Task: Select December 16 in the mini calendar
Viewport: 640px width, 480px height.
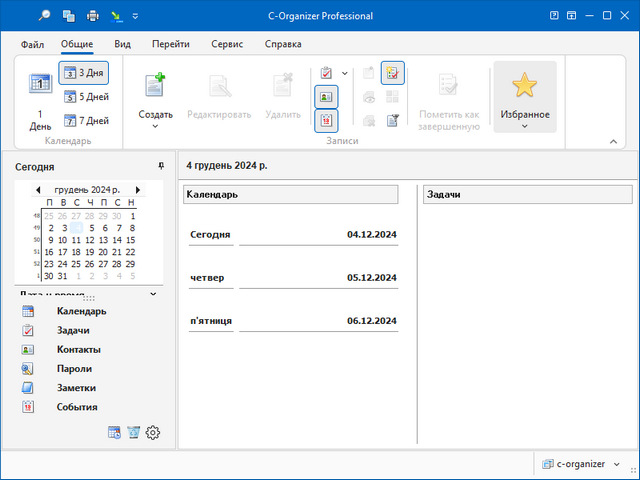Action: tap(50, 252)
